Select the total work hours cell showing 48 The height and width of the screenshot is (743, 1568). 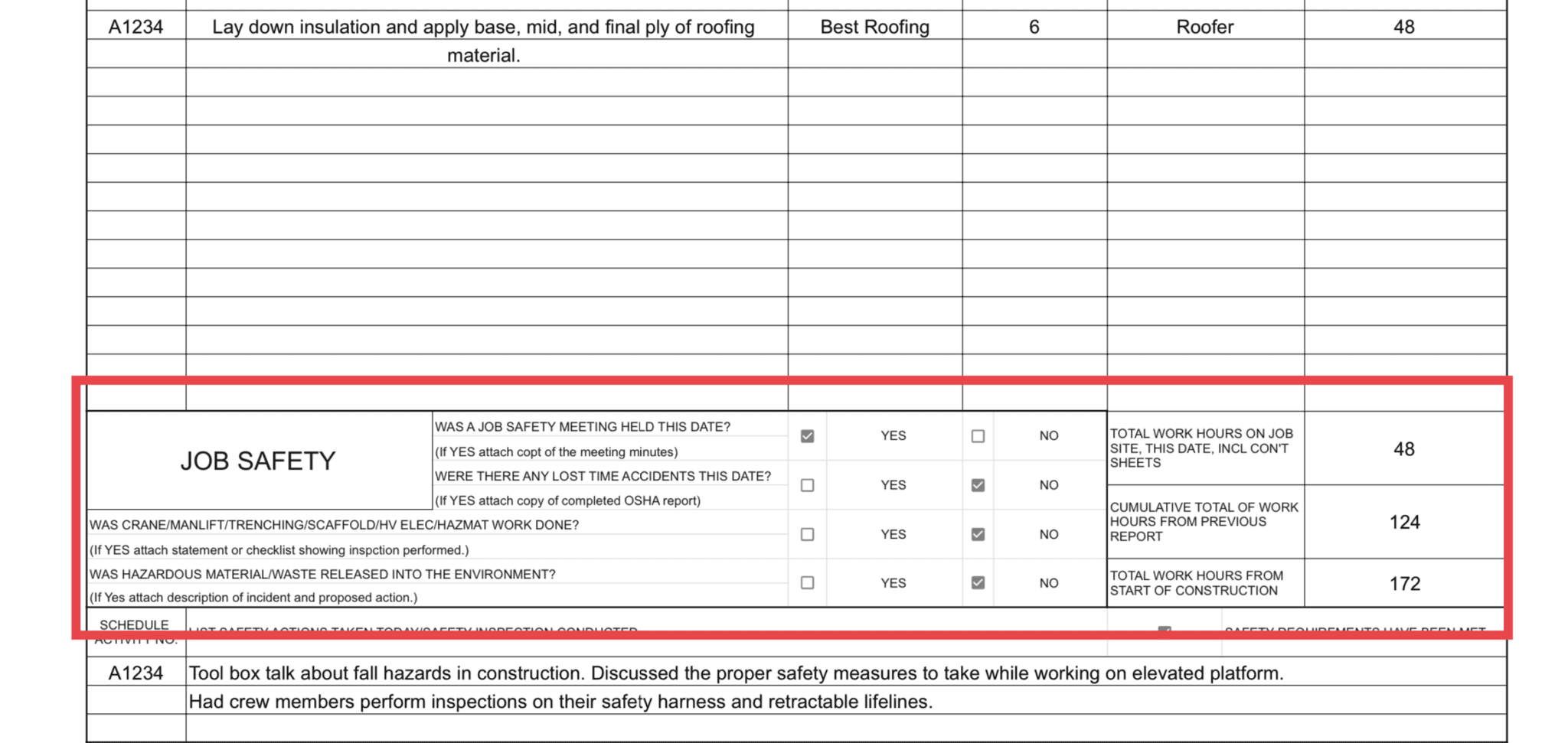point(1404,449)
